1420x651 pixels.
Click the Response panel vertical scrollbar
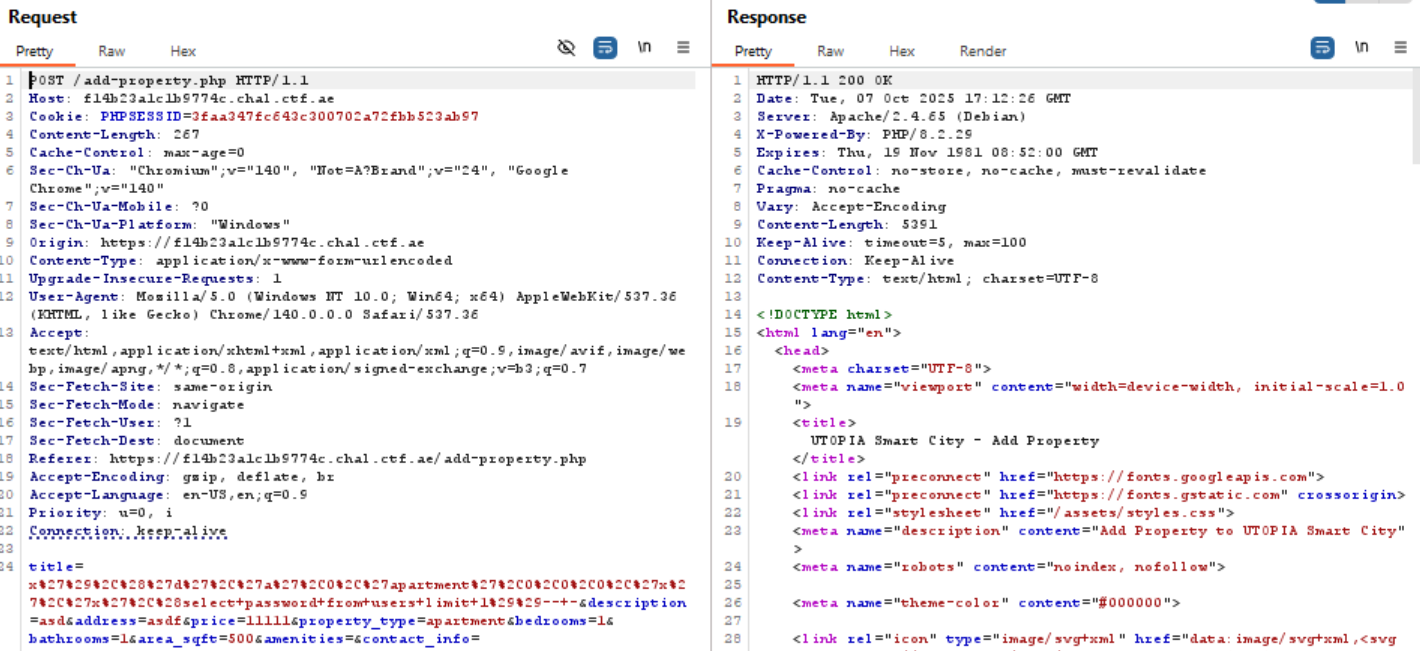coord(1414,115)
